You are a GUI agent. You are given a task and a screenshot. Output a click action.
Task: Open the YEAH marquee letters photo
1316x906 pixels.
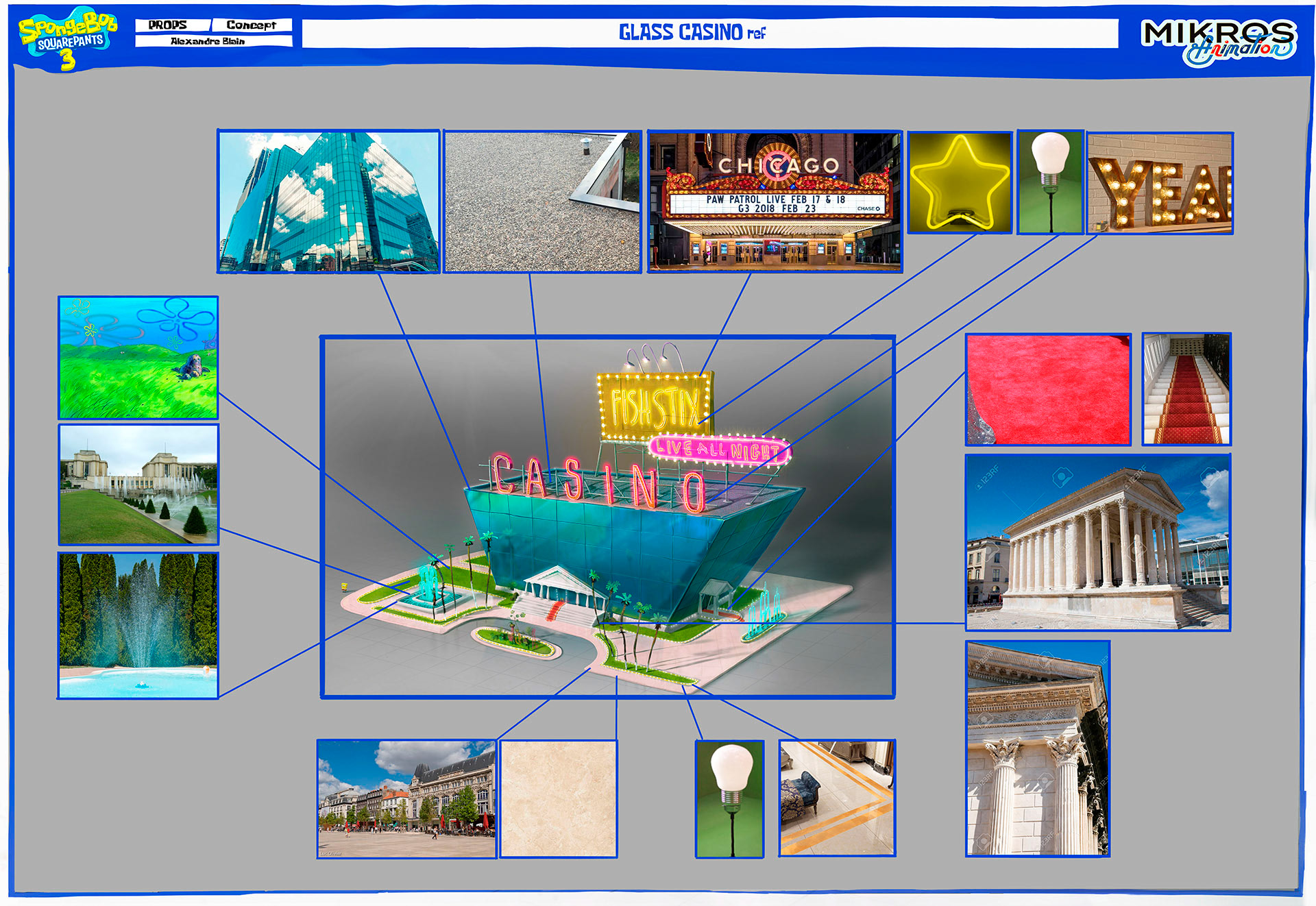(1160, 184)
